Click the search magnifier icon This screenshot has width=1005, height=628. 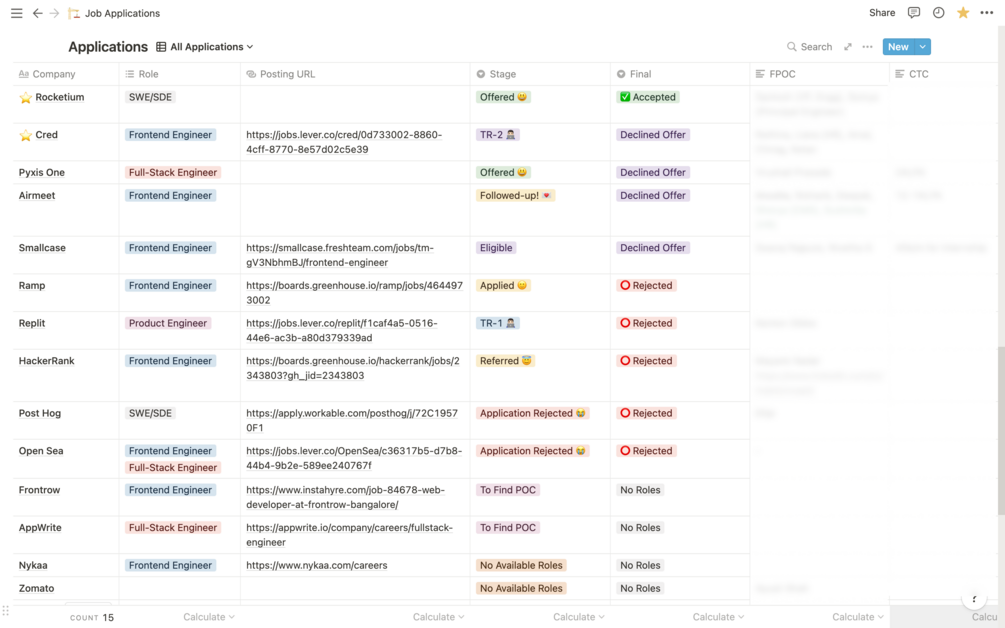coord(792,47)
